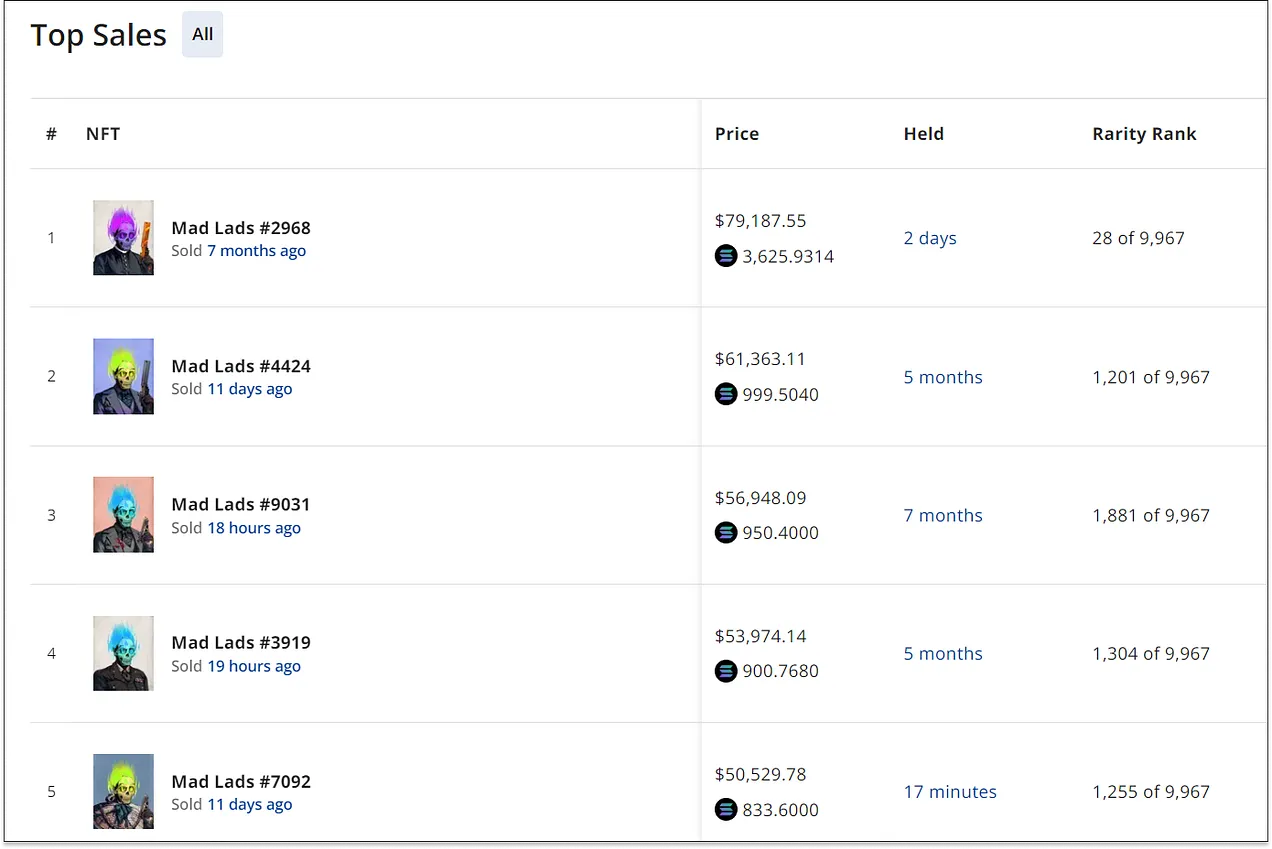Open Mad Lads #2968 thumbnail image
This screenshot has width=1272, height=849.
pyautogui.click(x=123, y=238)
